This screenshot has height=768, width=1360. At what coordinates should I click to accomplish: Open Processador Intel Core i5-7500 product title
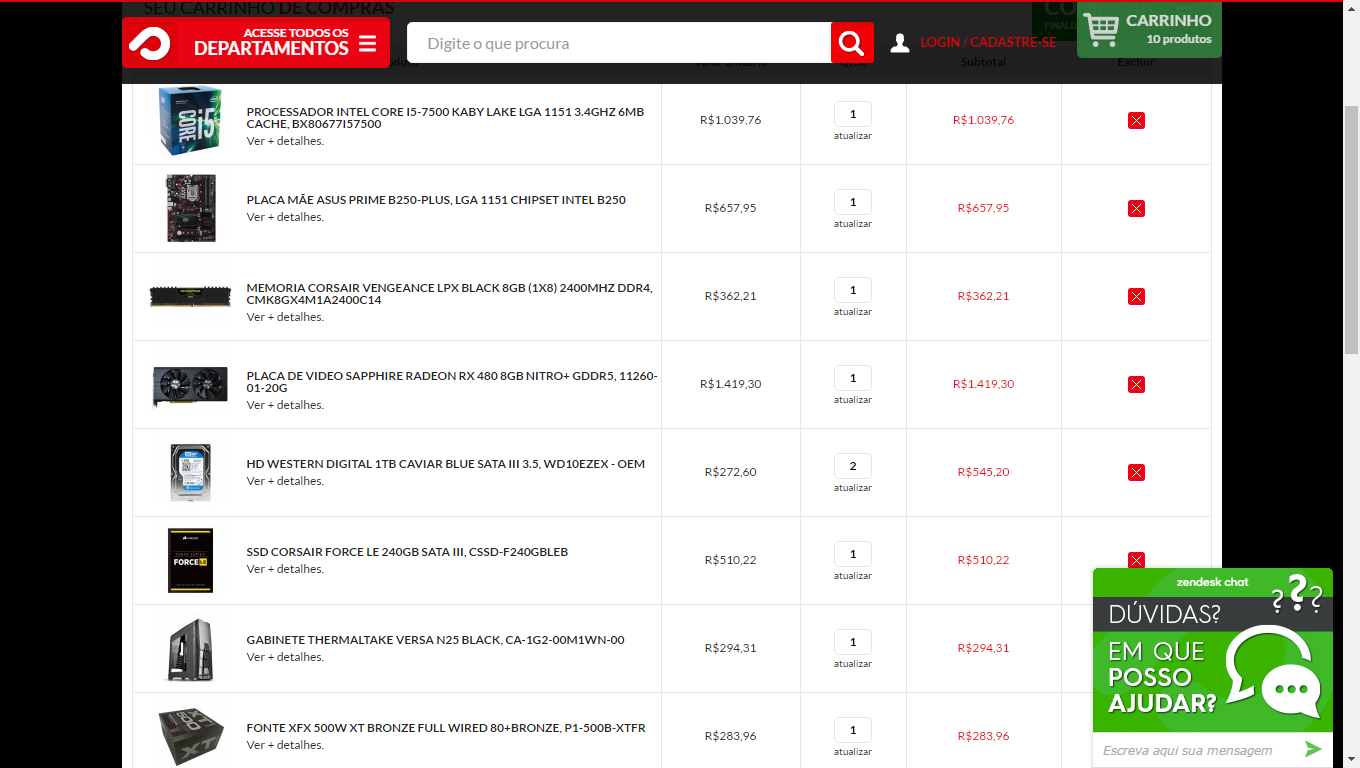446,118
